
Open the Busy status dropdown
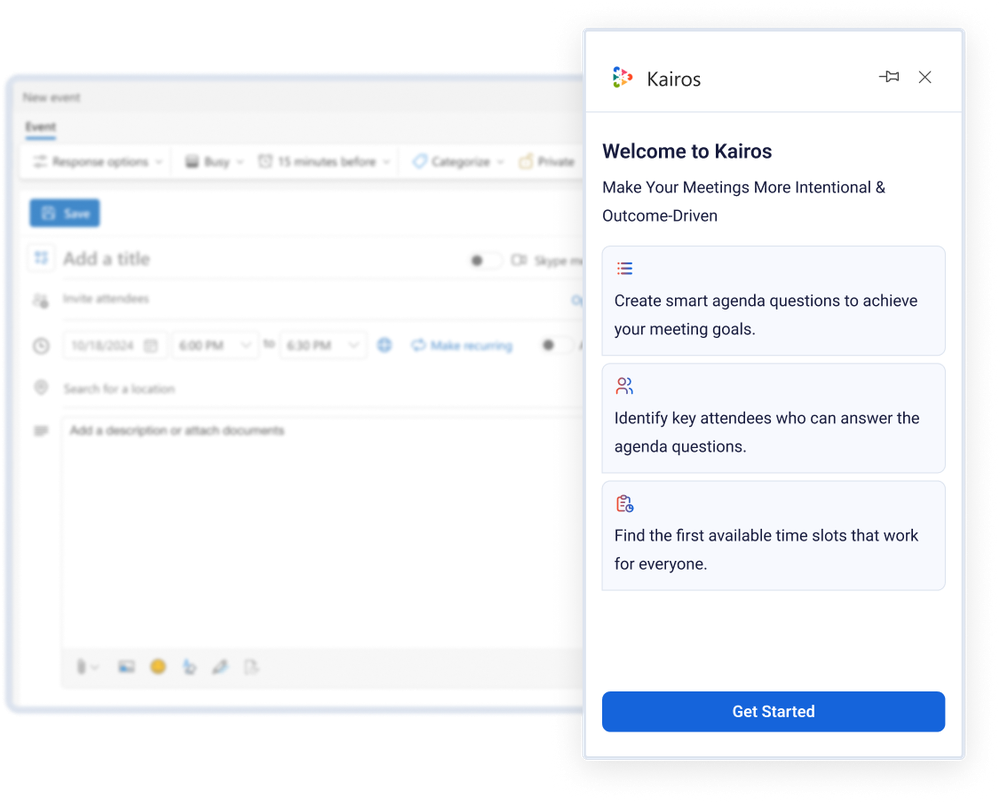214,162
